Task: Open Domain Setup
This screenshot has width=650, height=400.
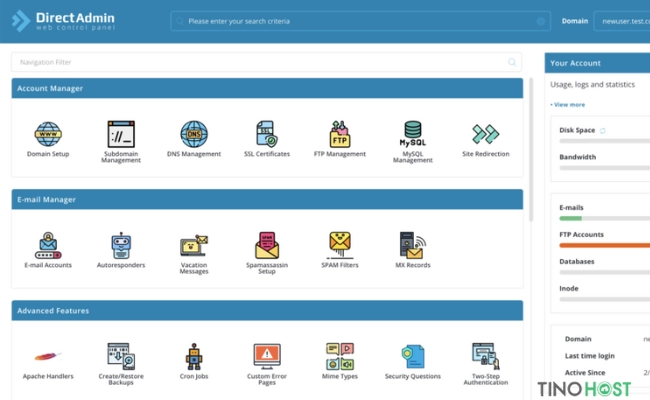Action: coord(48,139)
